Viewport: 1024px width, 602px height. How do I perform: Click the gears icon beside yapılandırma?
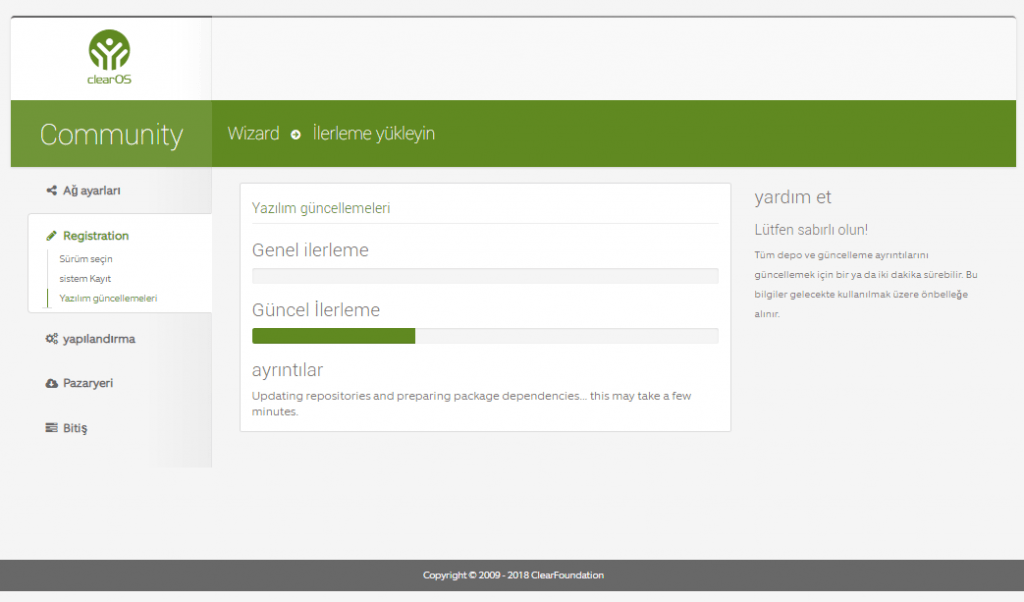[52, 339]
